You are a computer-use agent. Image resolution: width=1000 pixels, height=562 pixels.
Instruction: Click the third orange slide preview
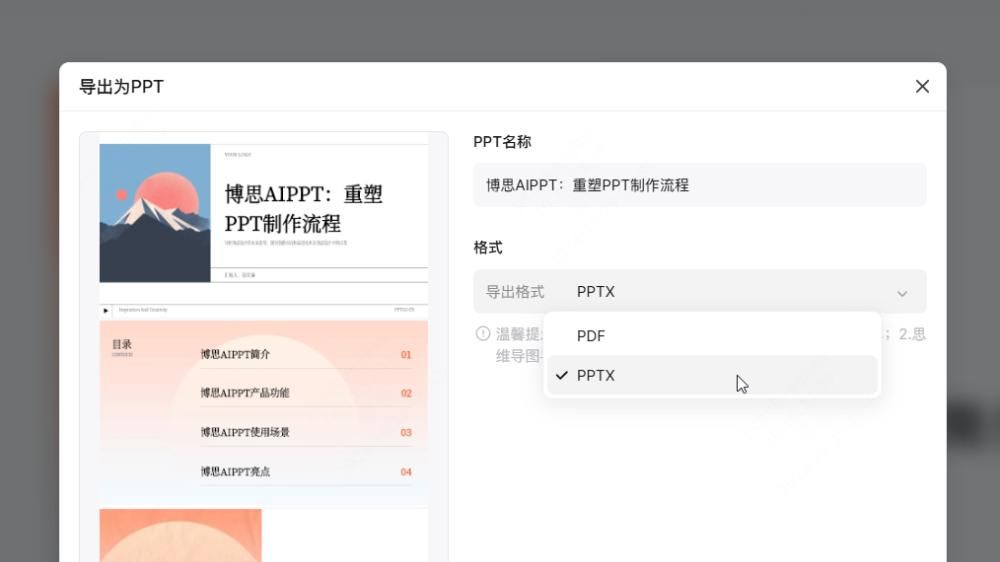point(180,535)
